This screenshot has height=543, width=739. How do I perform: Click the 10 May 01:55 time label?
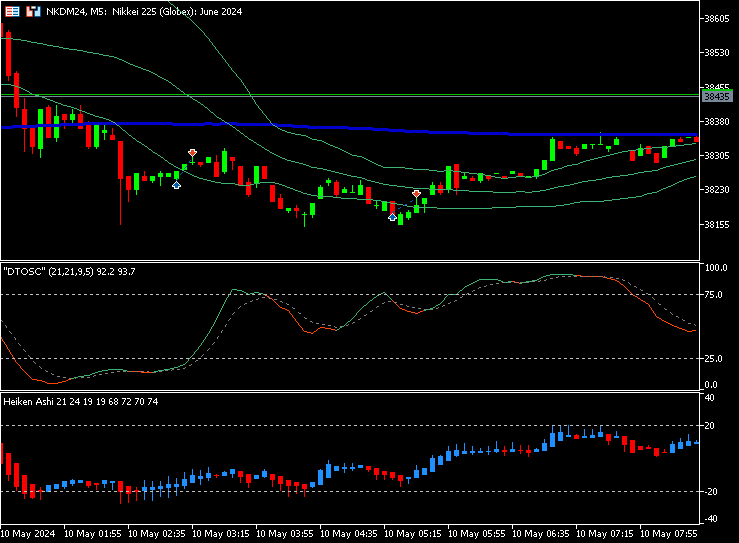click(x=92, y=534)
